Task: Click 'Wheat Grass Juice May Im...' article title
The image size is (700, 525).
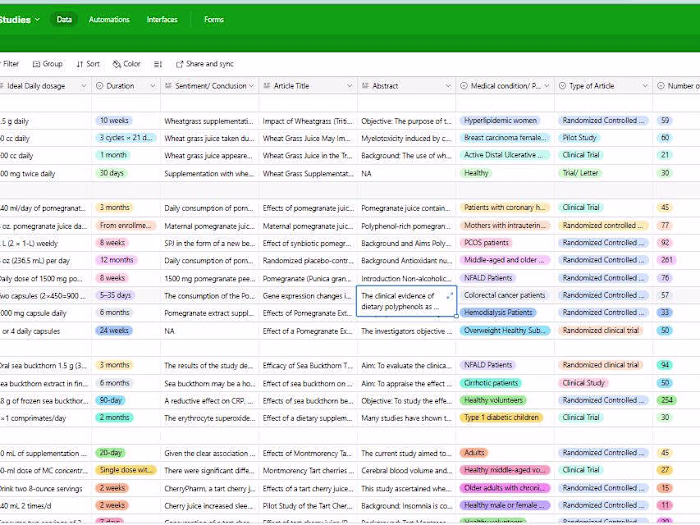Action: tap(308, 138)
